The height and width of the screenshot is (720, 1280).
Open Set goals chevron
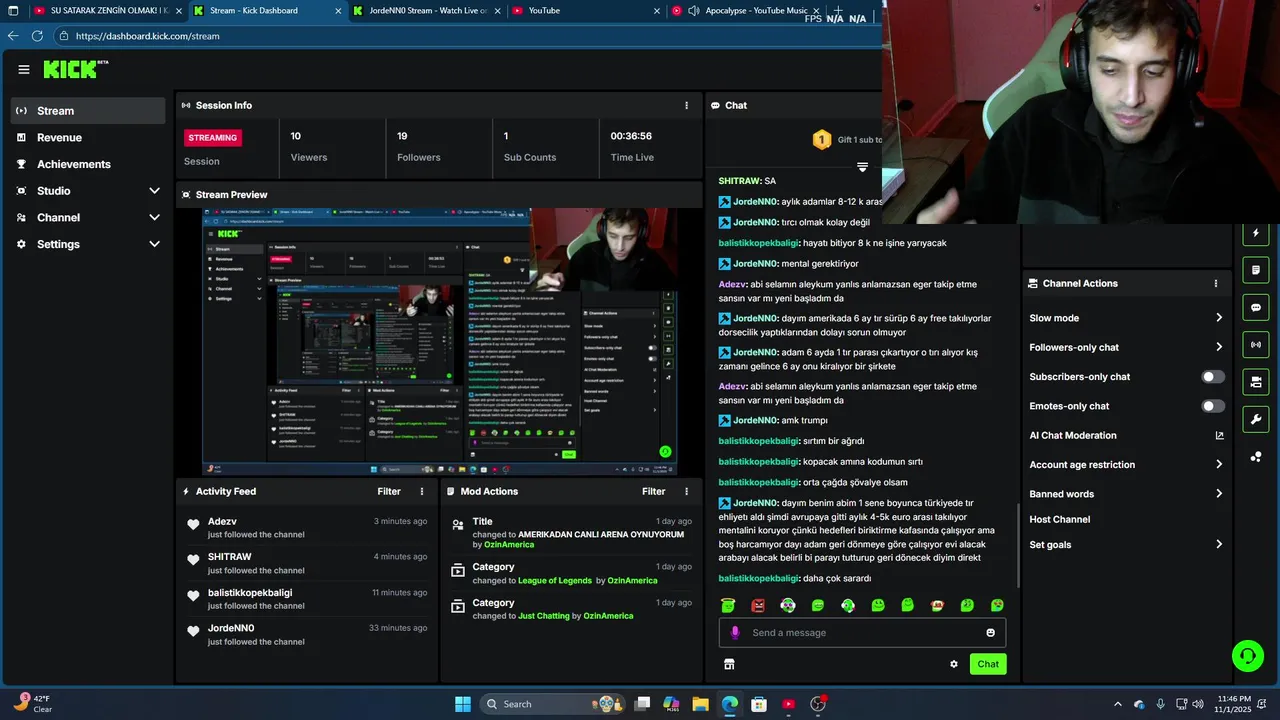pos(1219,545)
